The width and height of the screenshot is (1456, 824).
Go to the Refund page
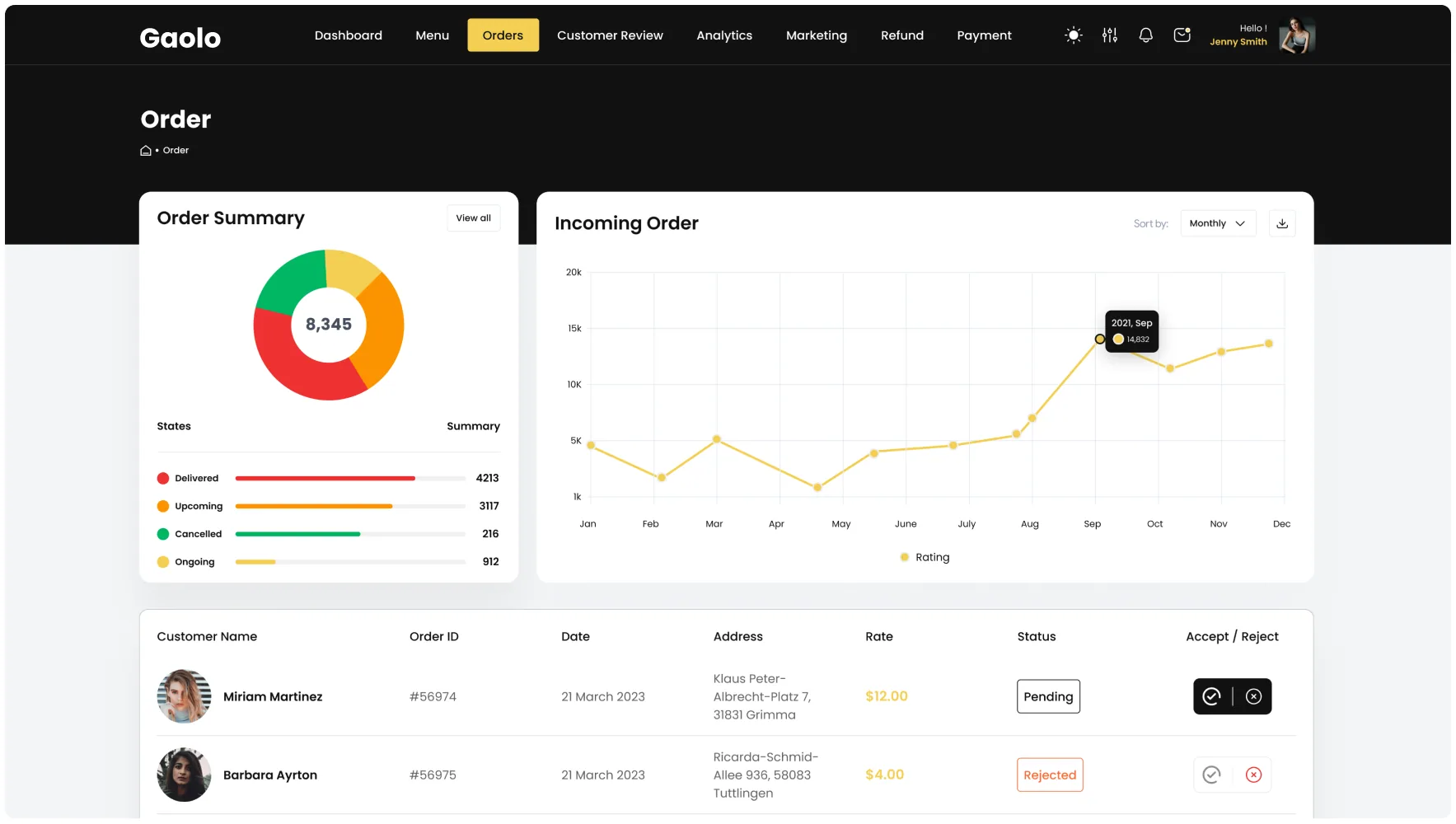tap(902, 35)
